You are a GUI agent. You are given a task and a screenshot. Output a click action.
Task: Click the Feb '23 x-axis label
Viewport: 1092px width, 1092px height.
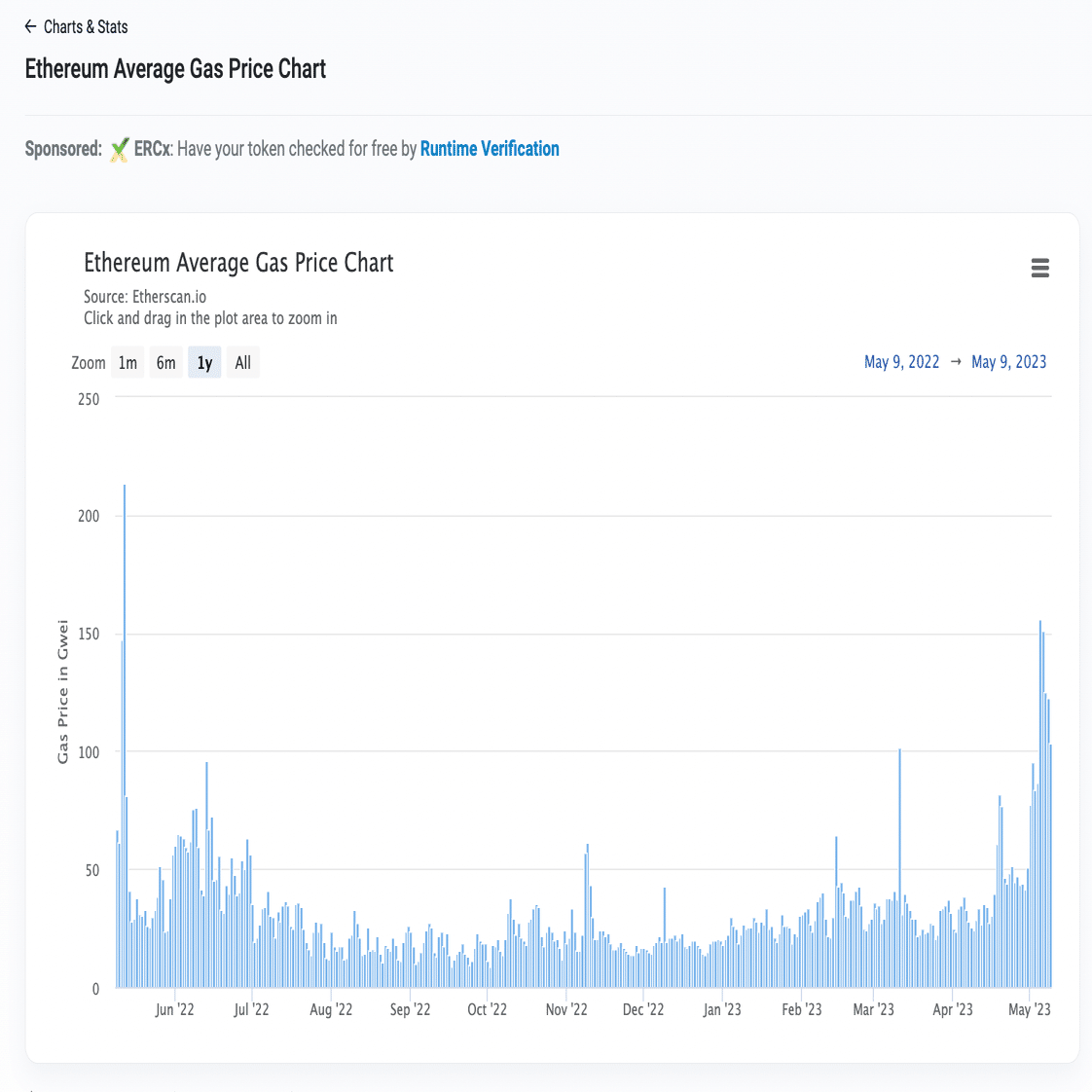click(801, 1009)
